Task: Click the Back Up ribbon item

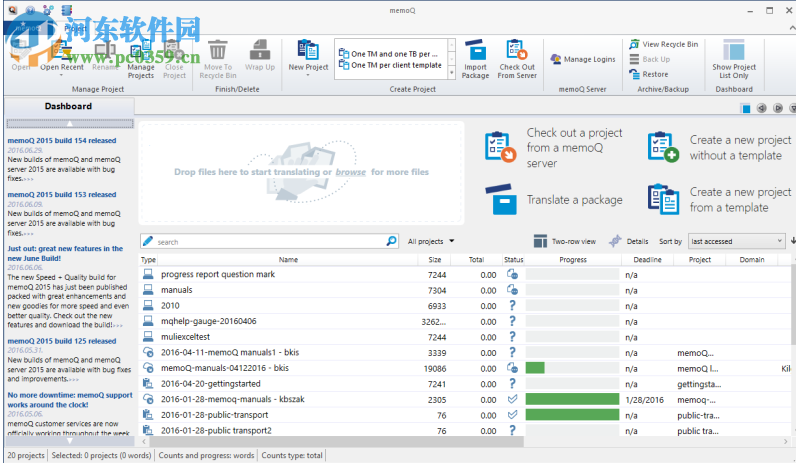Action: coord(650,59)
